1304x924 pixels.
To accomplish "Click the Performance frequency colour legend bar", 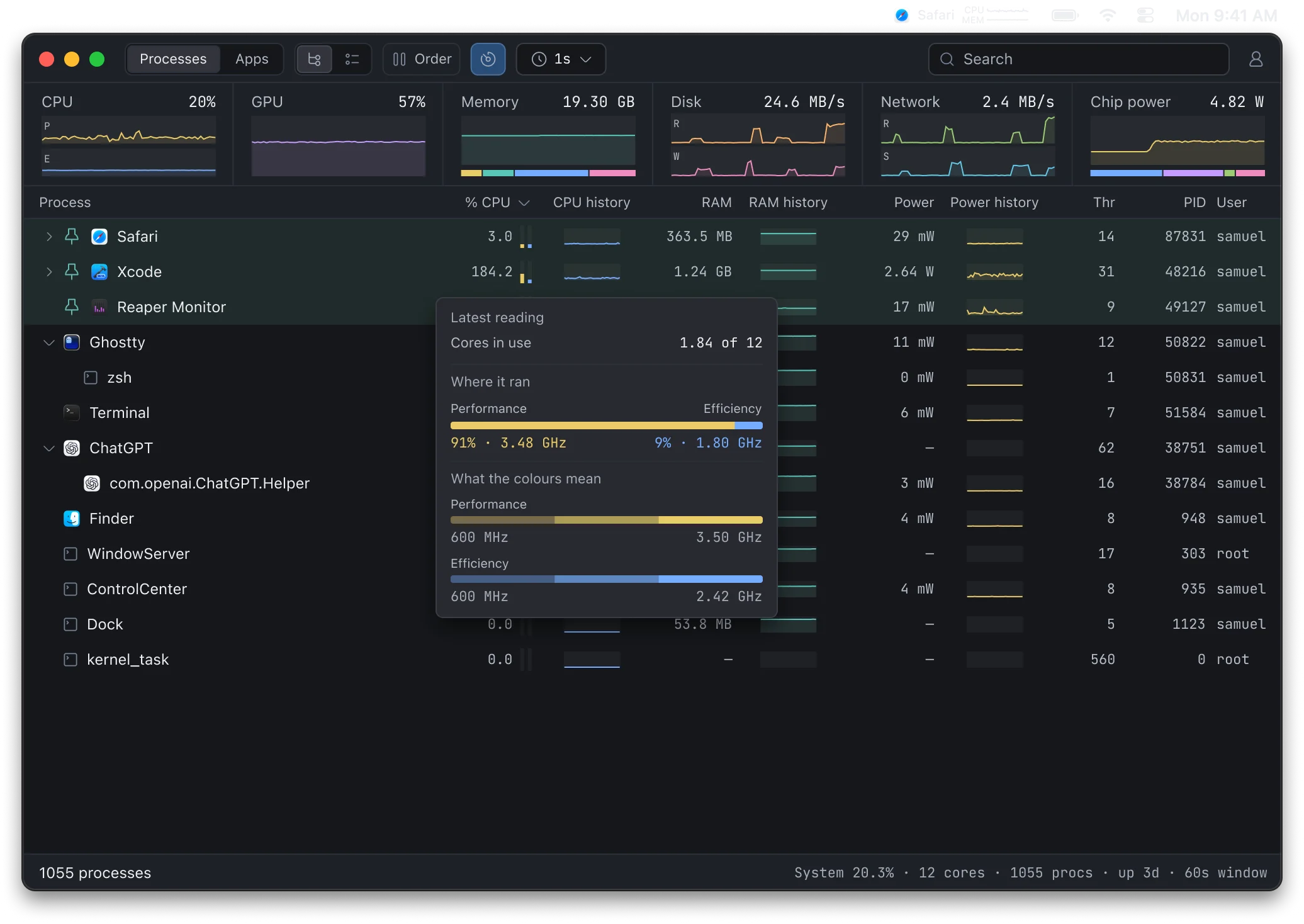I will (607, 520).
